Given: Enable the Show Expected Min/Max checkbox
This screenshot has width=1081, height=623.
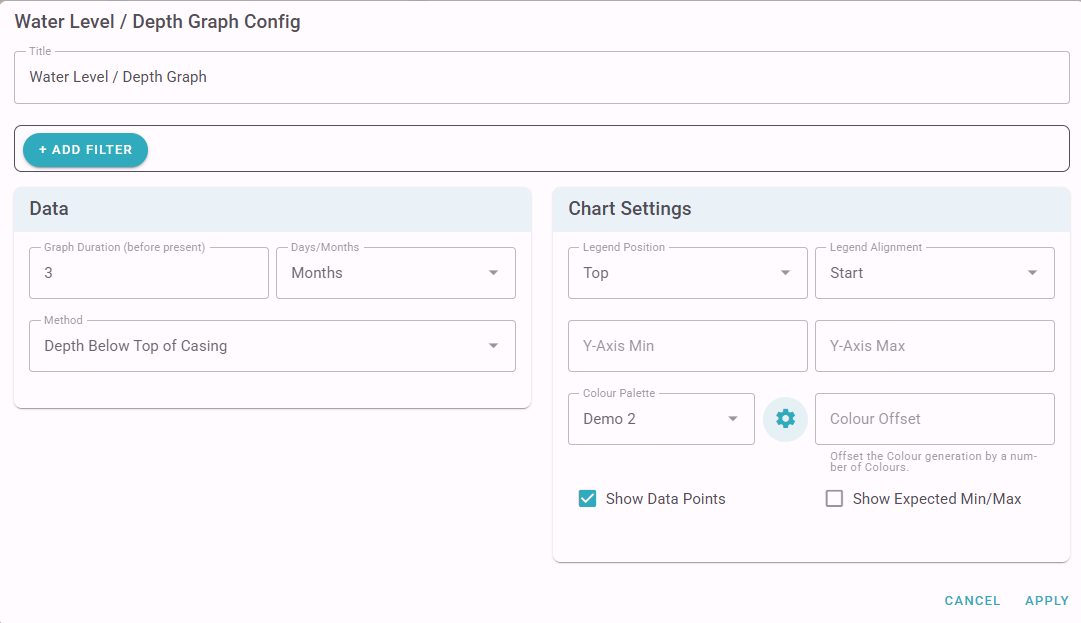Looking at the screenshot, I should [834, 499].
